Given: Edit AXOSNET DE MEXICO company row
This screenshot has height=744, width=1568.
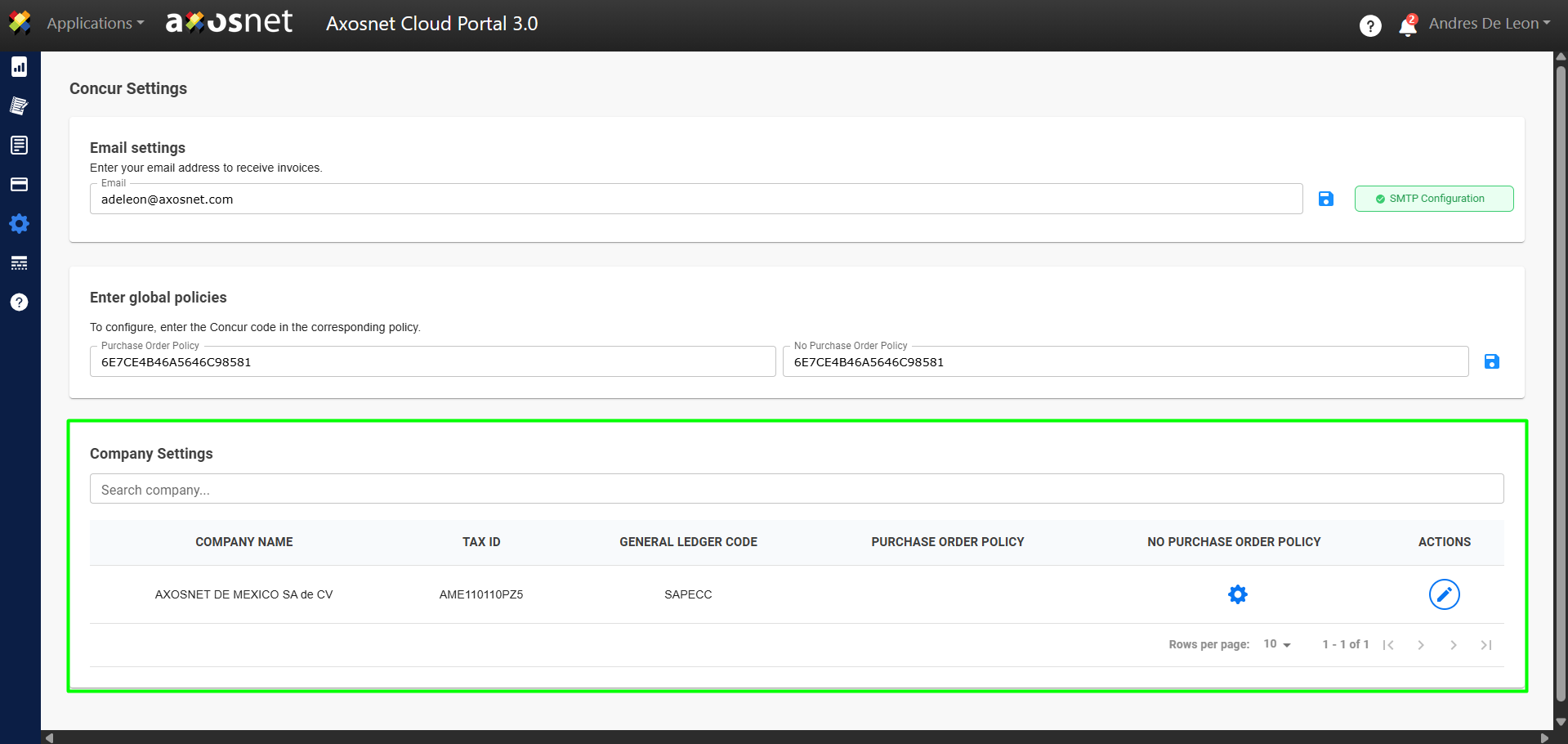Looking at the screenshot, I should coord(1445,594).
